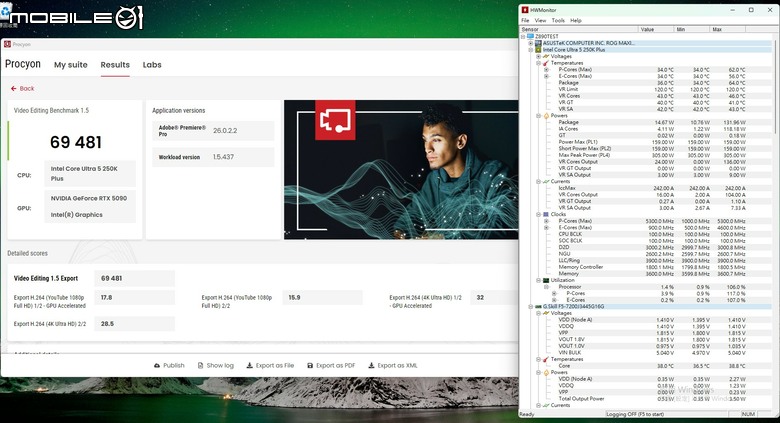
Task: Collapse the Temperatures tree node under CPU
Action: click(x=538, y=63)
